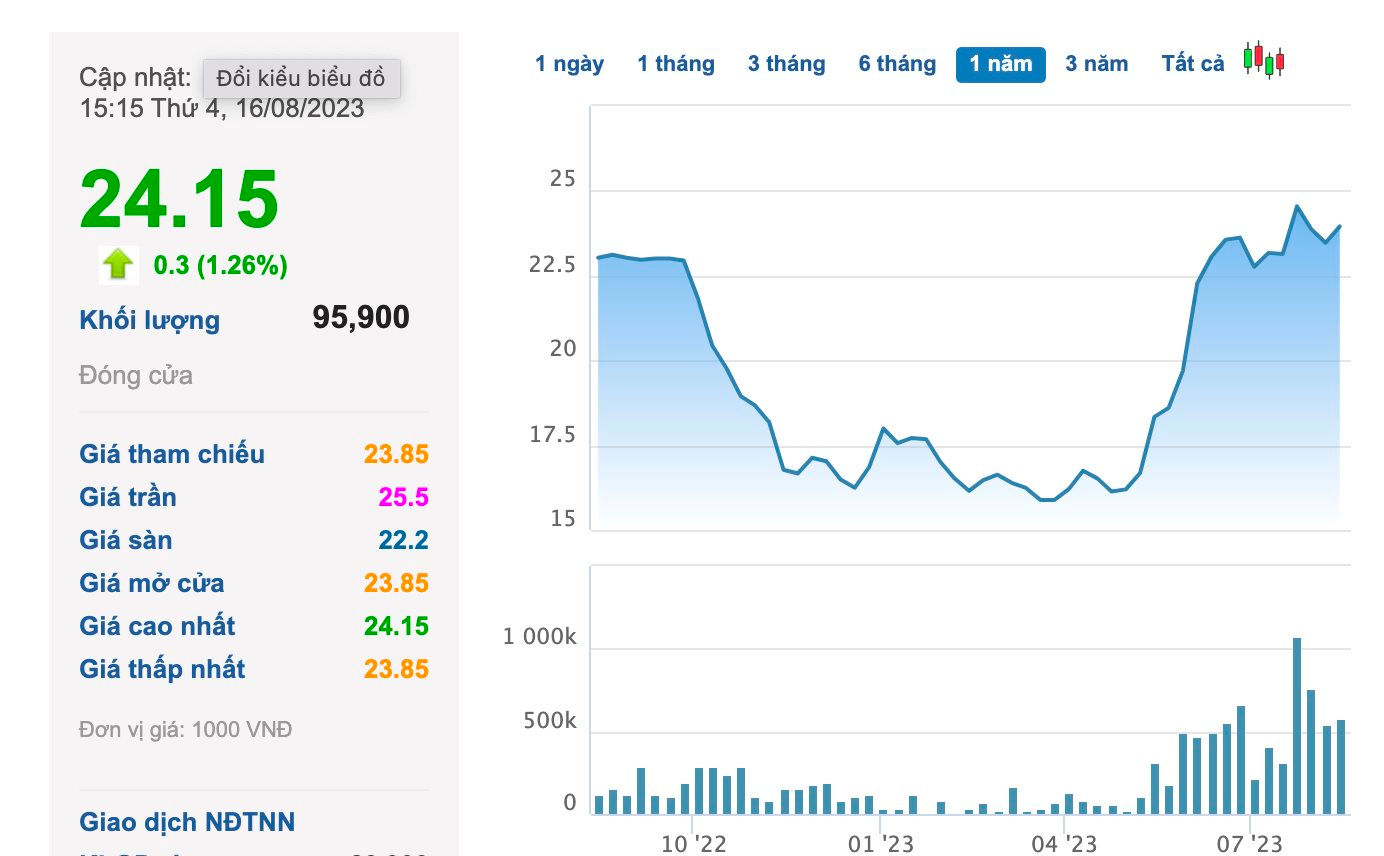Click the current price 24.15
Screen dimensions: 1384x856
click(179, 200)
